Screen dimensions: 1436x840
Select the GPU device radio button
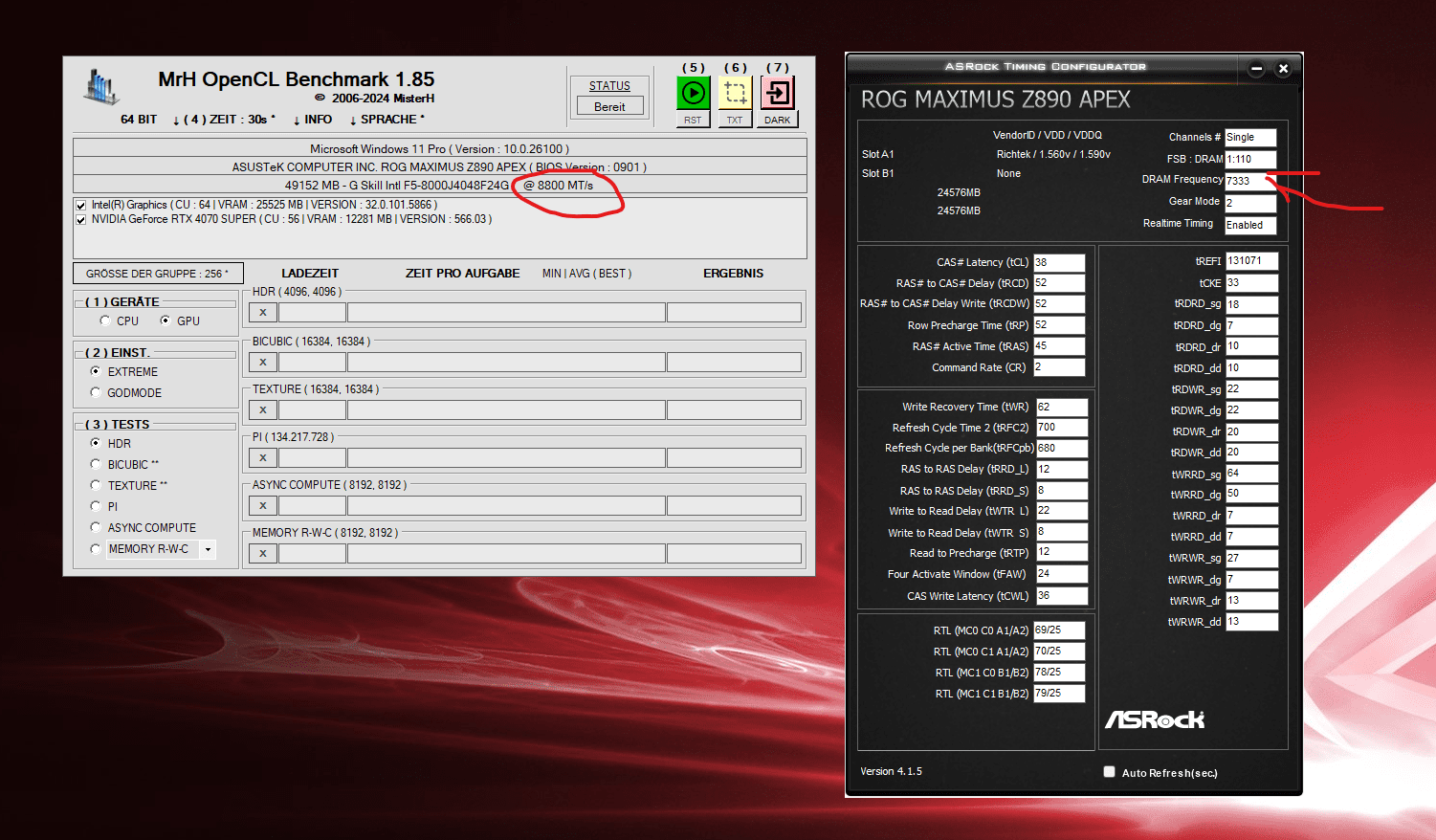[166, 321]
